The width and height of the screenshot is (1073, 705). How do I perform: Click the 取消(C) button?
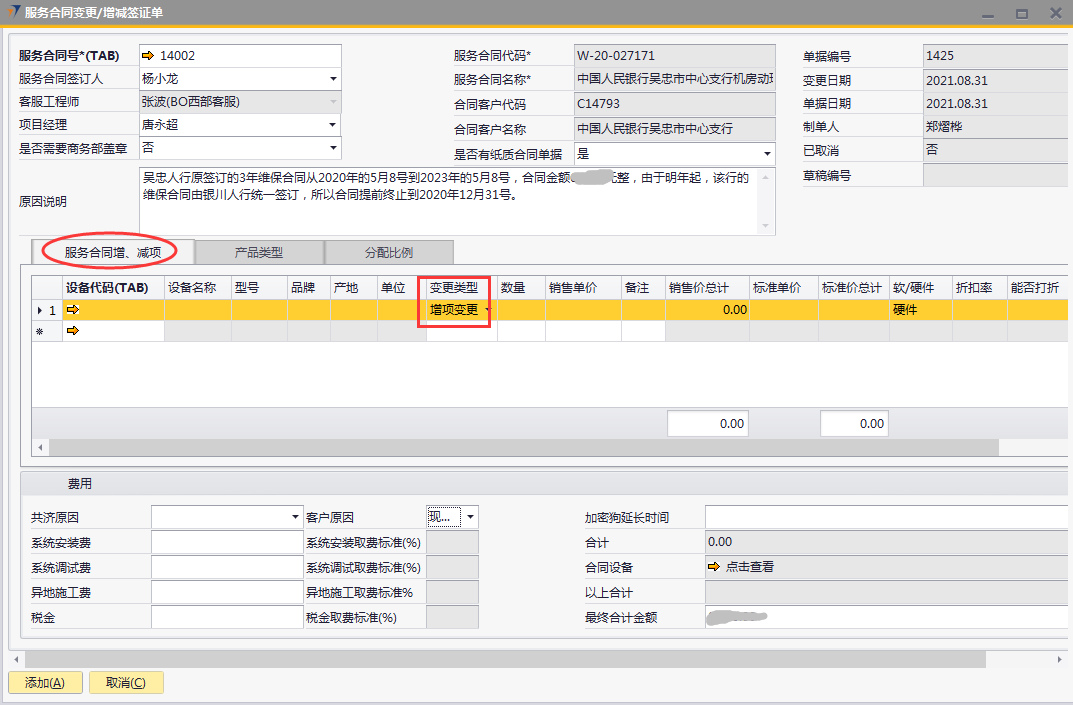[125, 683]
